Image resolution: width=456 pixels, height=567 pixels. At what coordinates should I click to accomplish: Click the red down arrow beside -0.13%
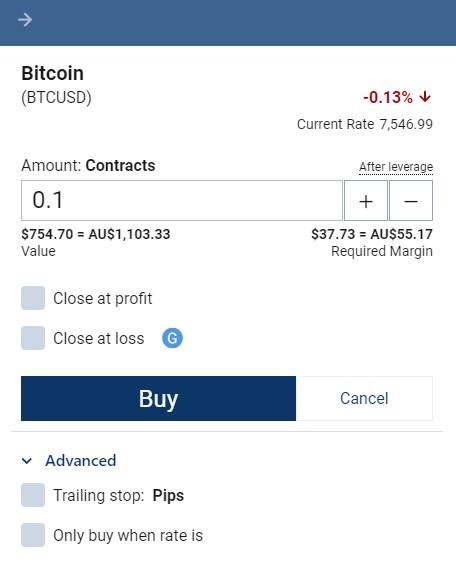[425, 97]
